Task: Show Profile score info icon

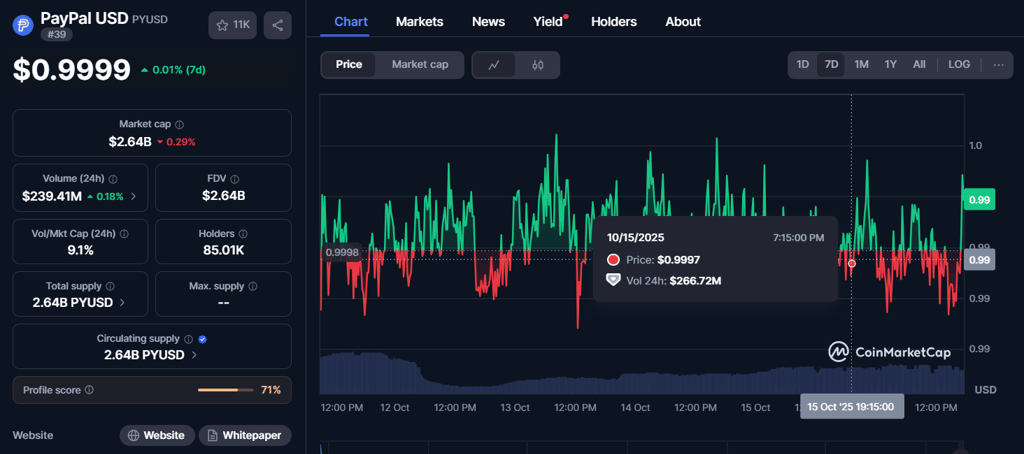Action: [x=89, y=390]
